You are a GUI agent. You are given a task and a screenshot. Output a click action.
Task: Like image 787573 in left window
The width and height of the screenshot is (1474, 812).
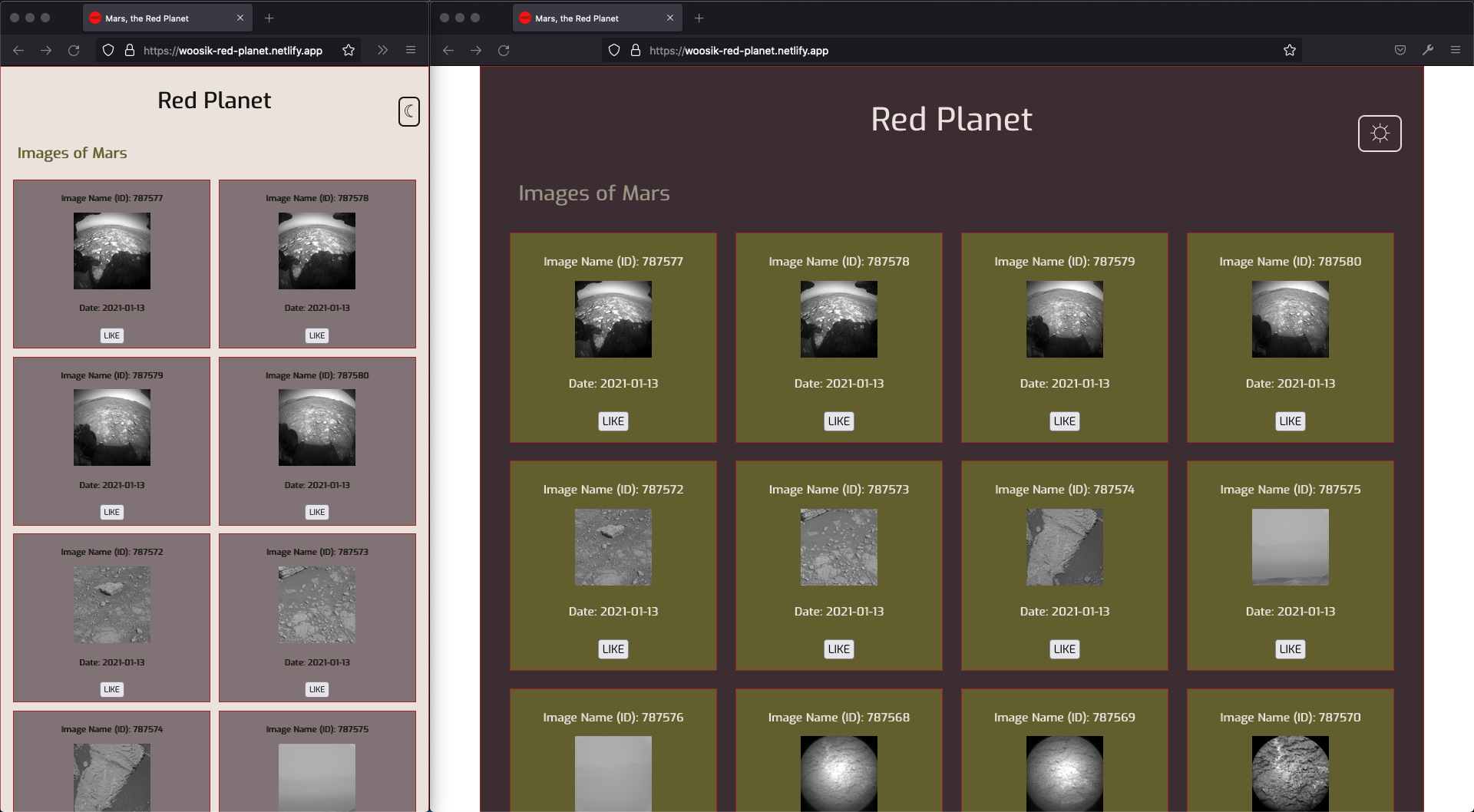[317, 689]
